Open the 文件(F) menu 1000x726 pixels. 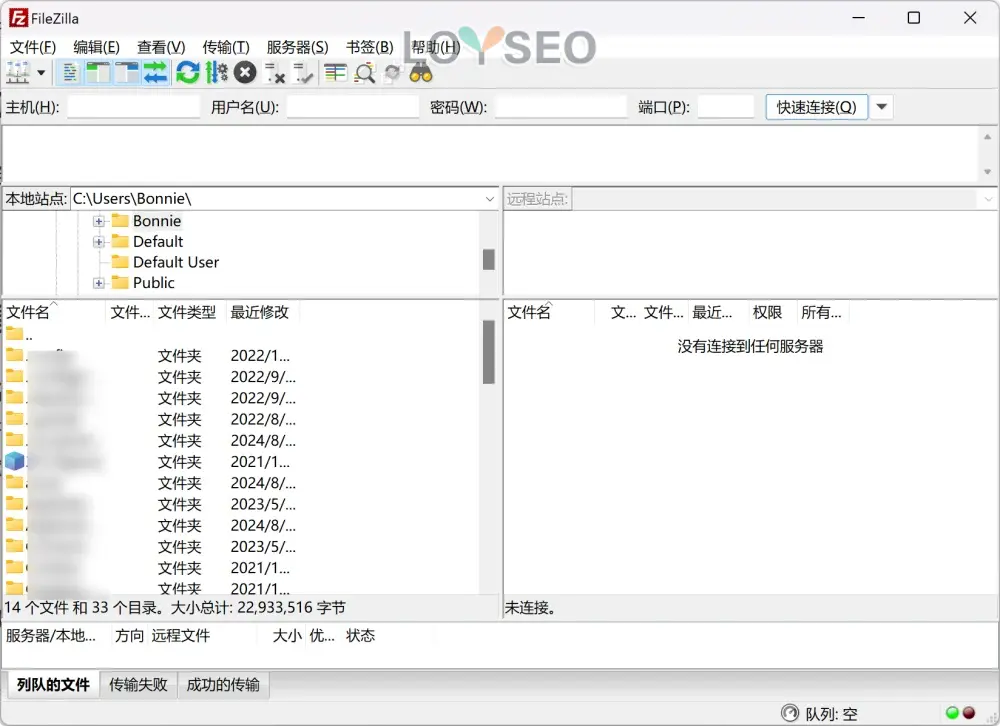[x=33, y=47]
